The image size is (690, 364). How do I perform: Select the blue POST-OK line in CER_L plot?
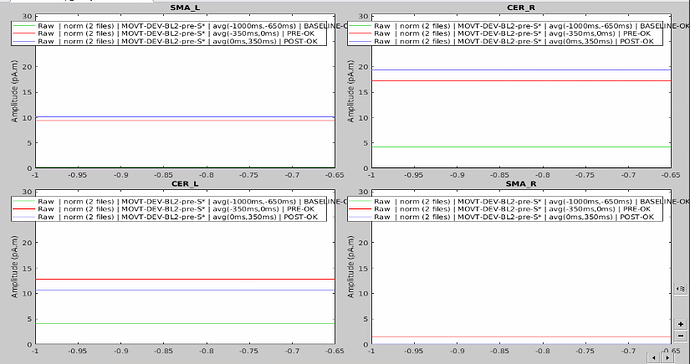185,290
